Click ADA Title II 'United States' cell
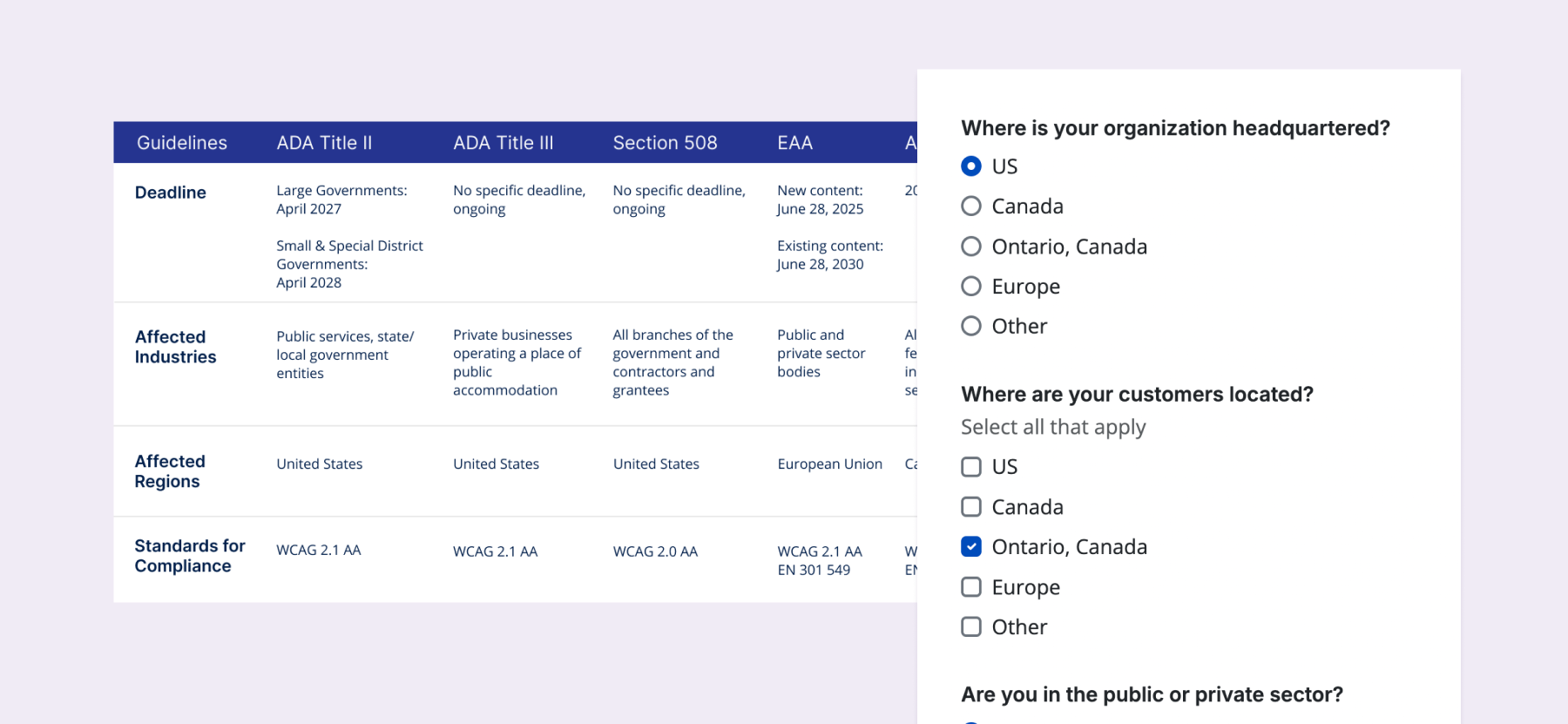Viewport: 1568px width, 724px height. (320, 464)
